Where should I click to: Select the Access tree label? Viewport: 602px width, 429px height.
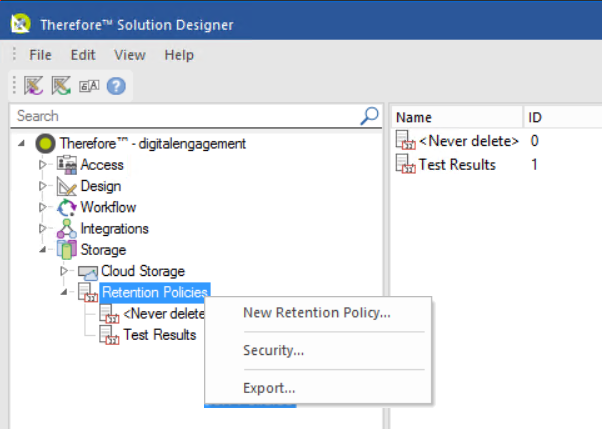[102, 165]
